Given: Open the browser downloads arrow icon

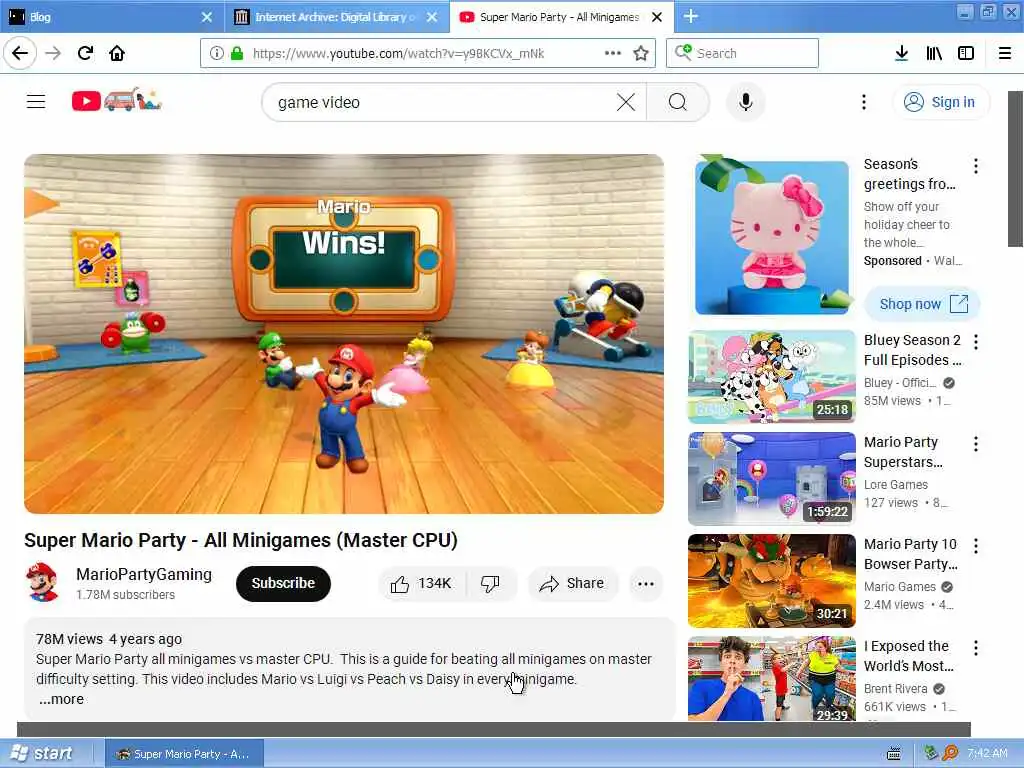Looking at the screenshot, I should coord(901,53).
